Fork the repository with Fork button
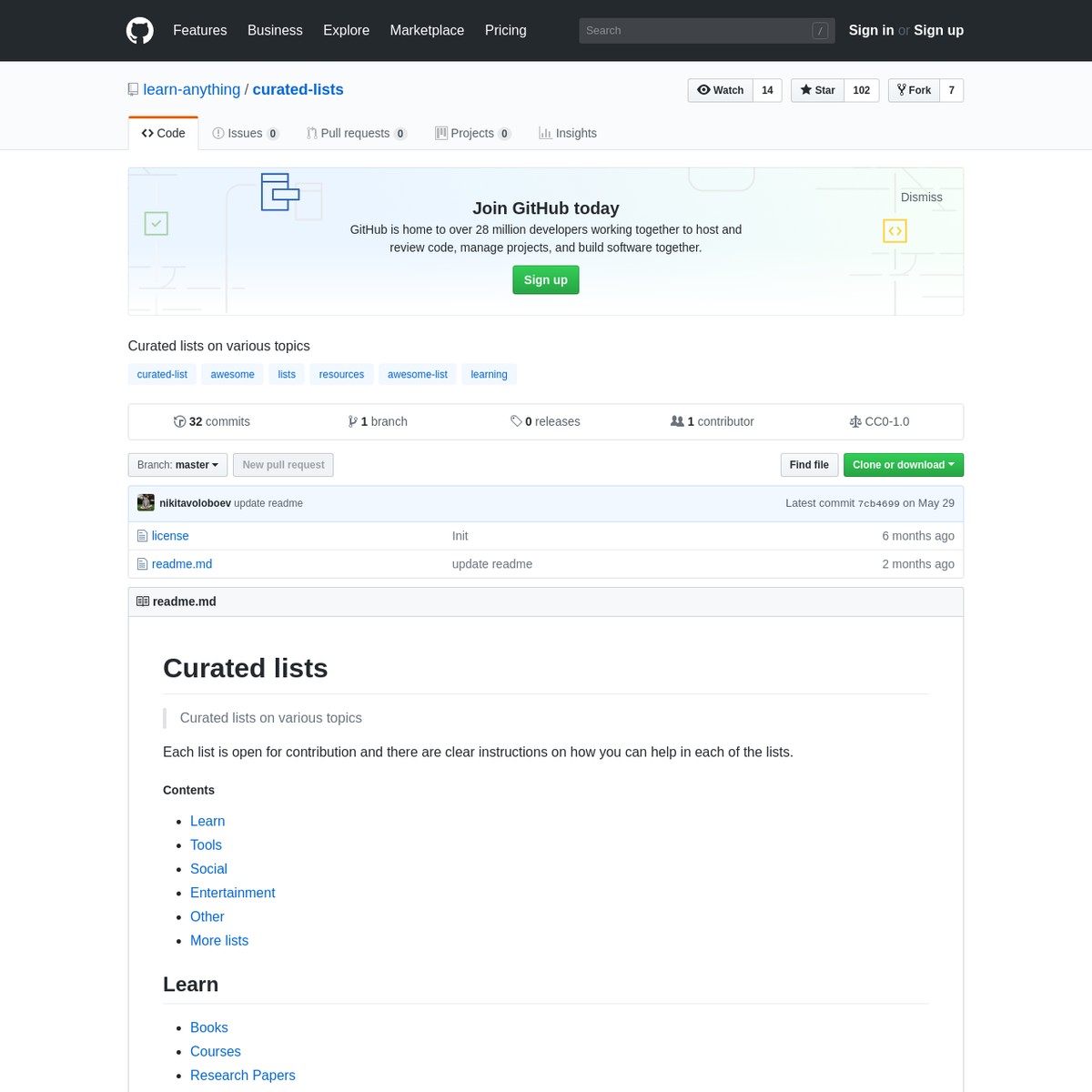1092x1092 pixels. (914, 90)
